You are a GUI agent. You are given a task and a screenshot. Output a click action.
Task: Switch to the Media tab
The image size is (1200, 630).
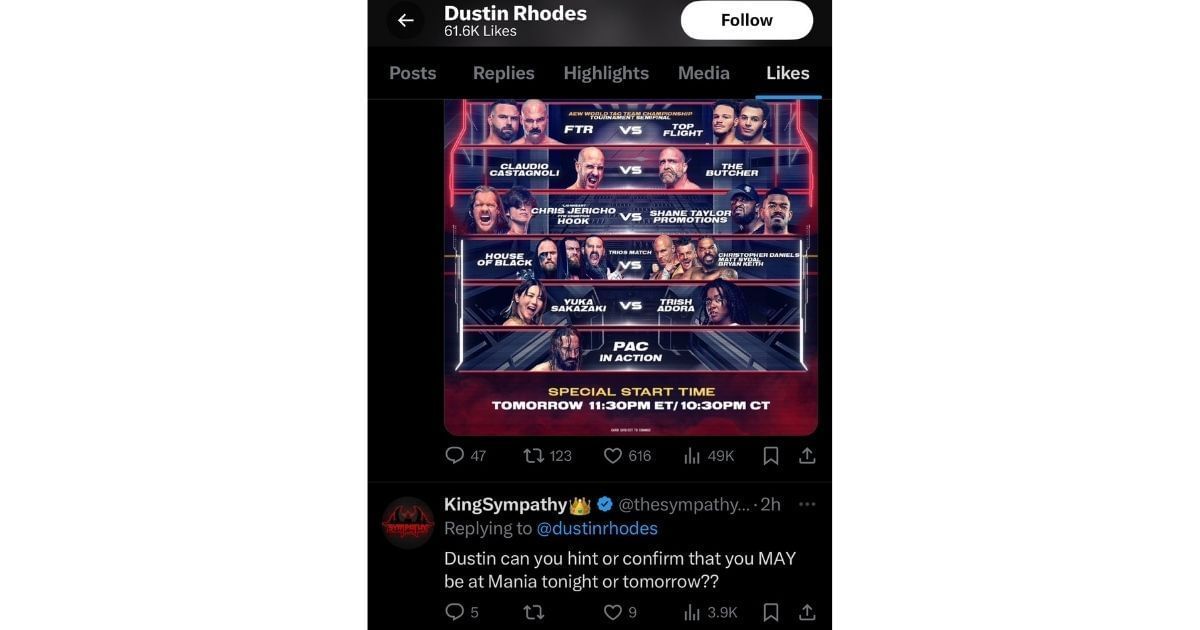pos(704,73)
